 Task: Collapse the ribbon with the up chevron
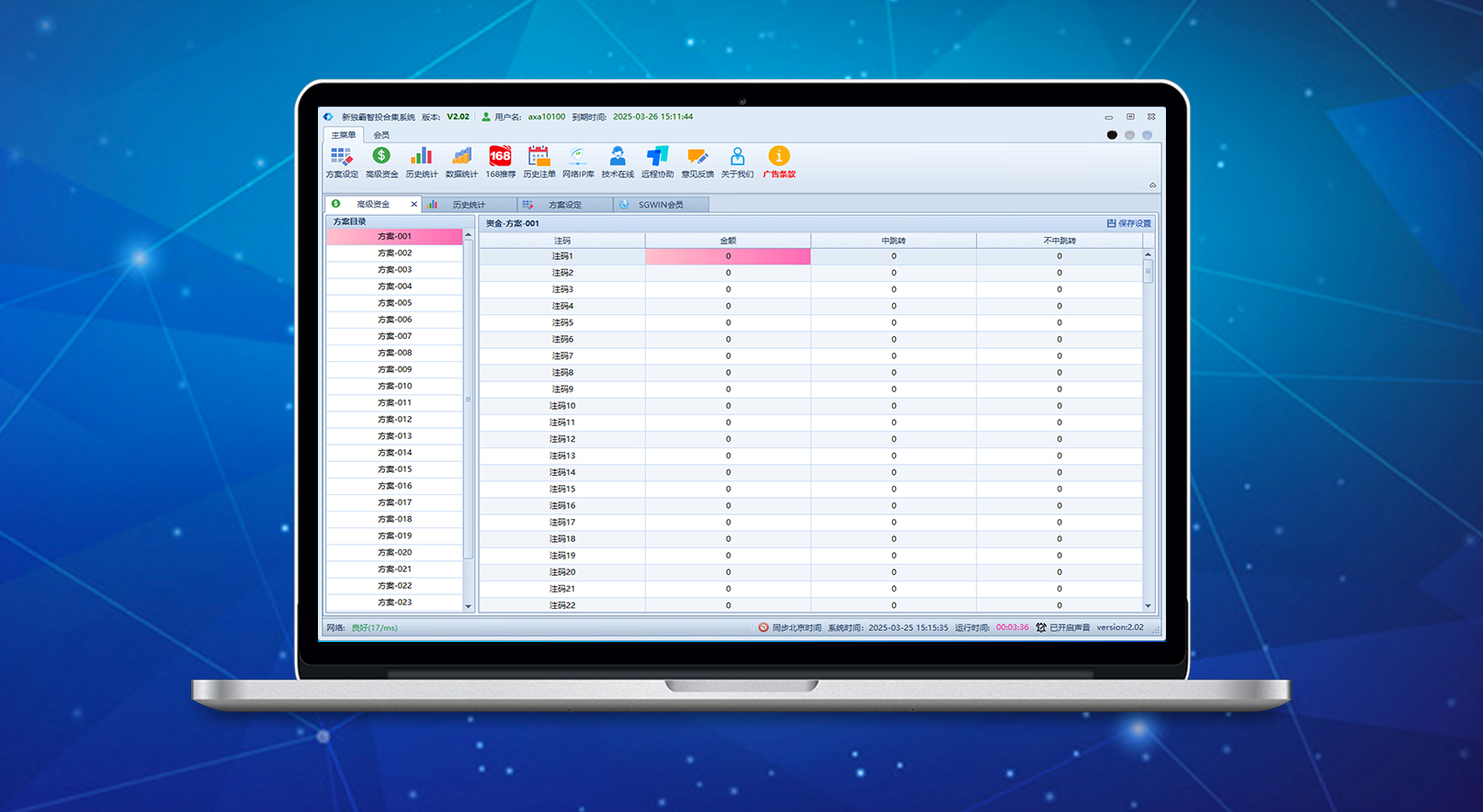click(1152, 186)
